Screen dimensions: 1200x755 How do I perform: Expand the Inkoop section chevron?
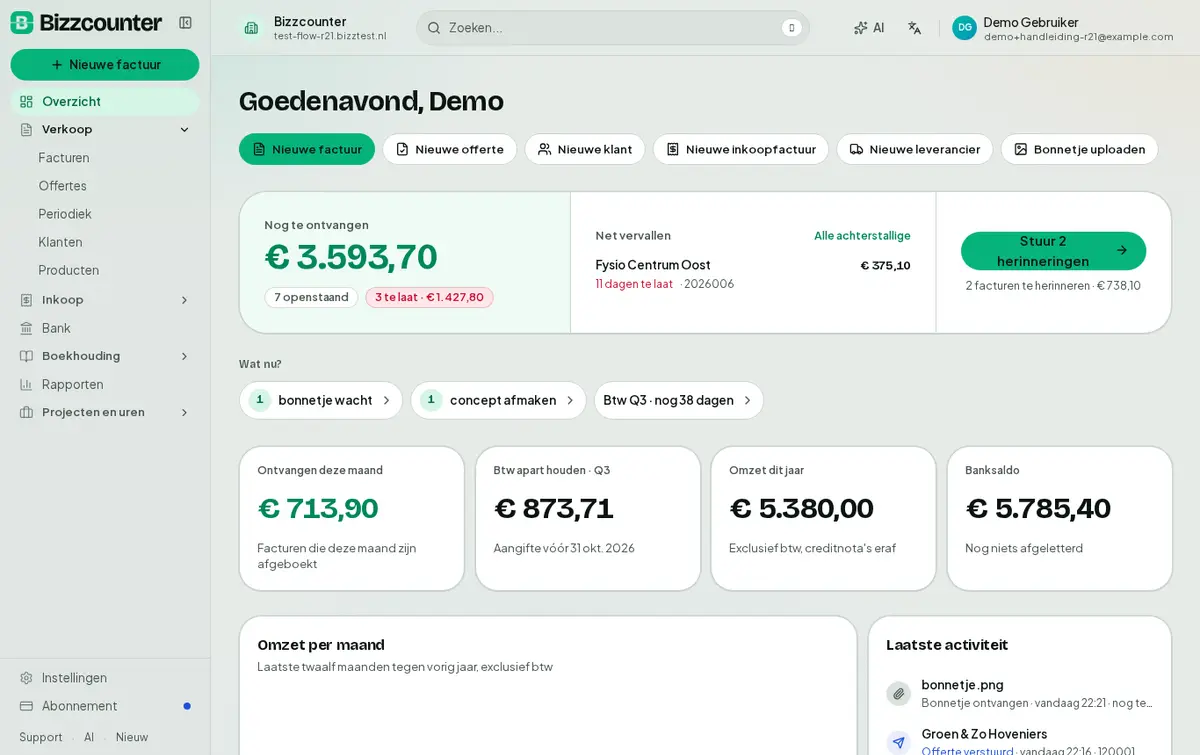[x=184, y=300]
